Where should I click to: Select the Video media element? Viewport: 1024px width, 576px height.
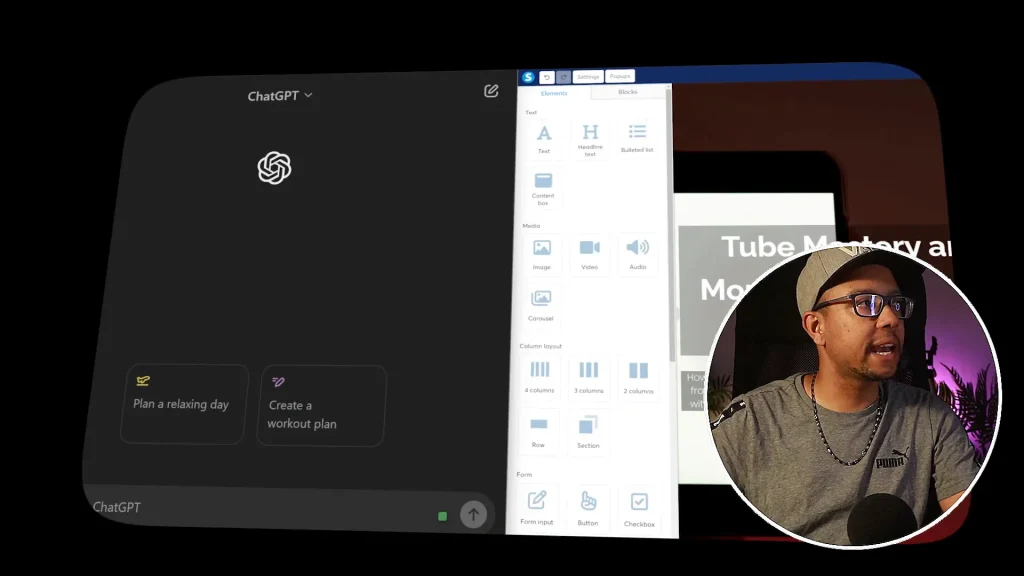tap(589, 254)
